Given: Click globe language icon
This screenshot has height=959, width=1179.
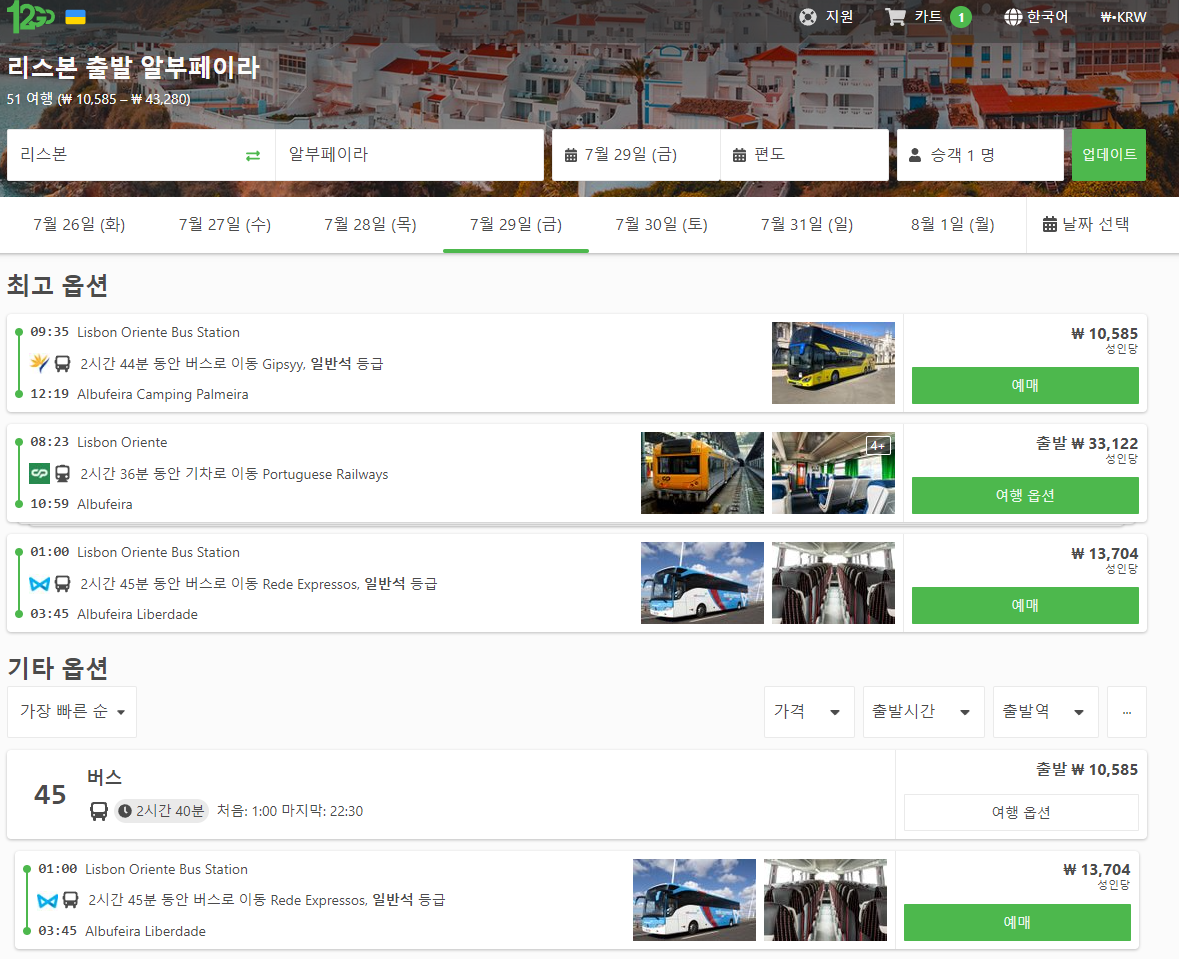Looking at the screenshot, I should point(1014,17).
